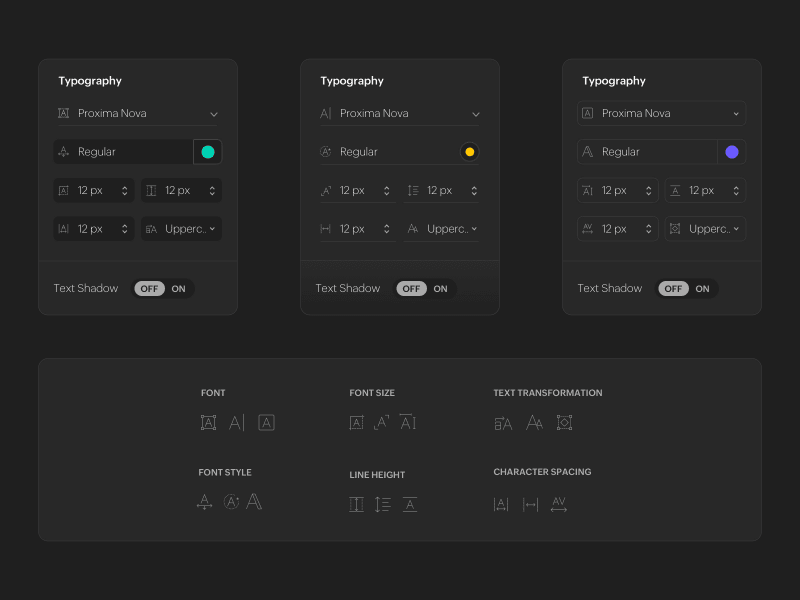Open Proxima Nova font dropdown in purple-swatch panel
Image resolution: width=800 pixels, height=600 pixels.
click(x=661, y=113)
